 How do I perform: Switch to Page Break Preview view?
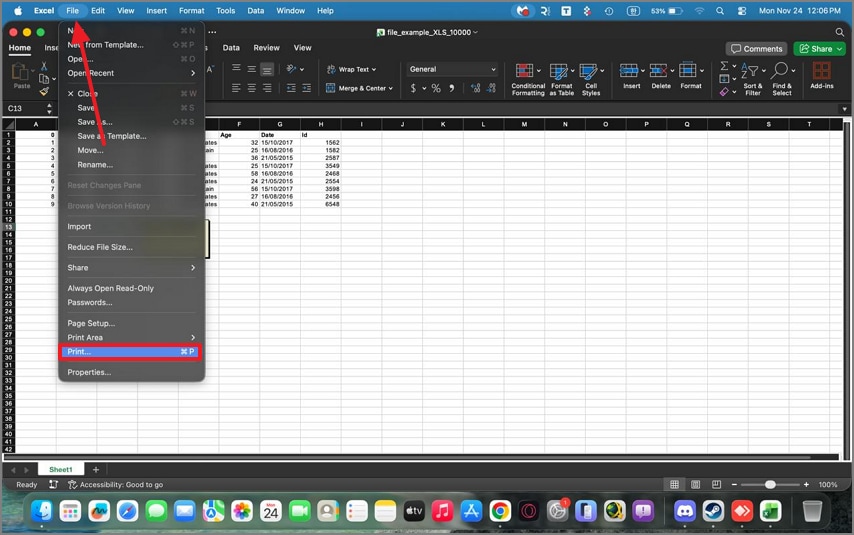(x=716, y=484)
